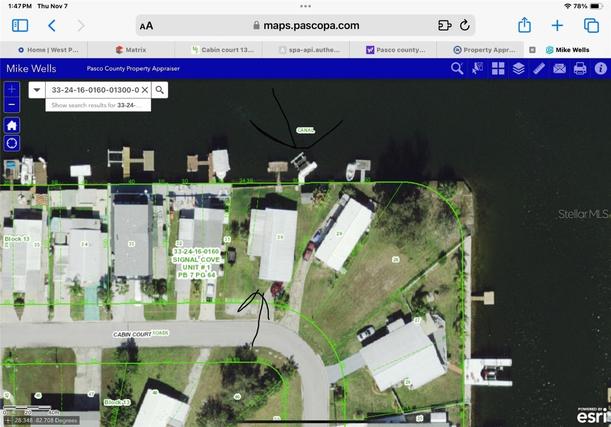611x427 pixels.
Task: Click the select parcels tool icon
Action: pyautogui.click(x=477, y=68)
